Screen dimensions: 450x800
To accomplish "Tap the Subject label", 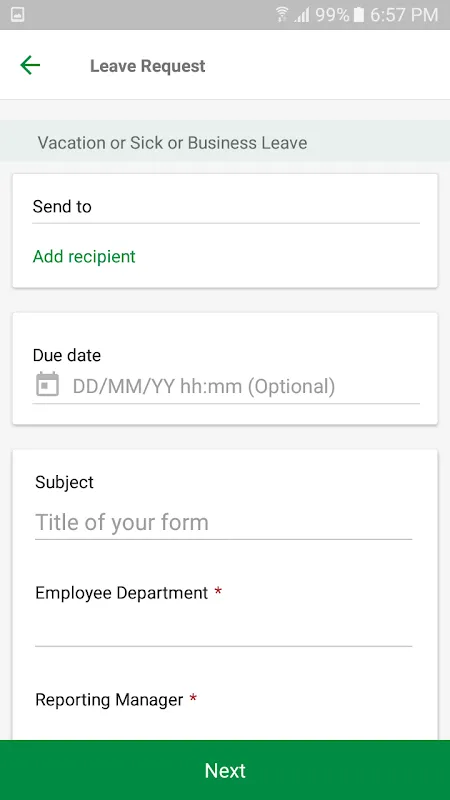I will click(x=64, y=482).
